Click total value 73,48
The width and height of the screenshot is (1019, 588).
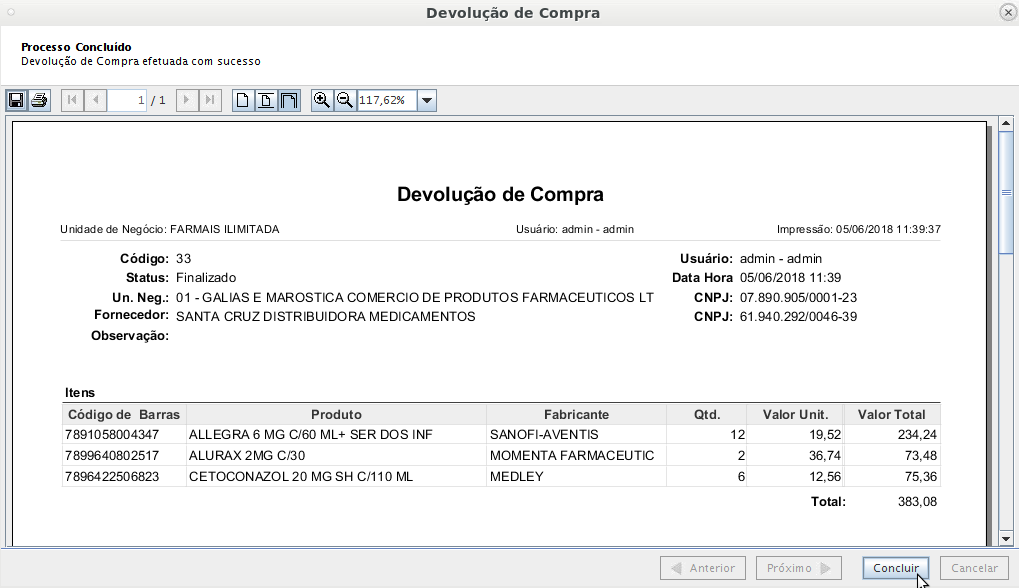pos(920,455)
